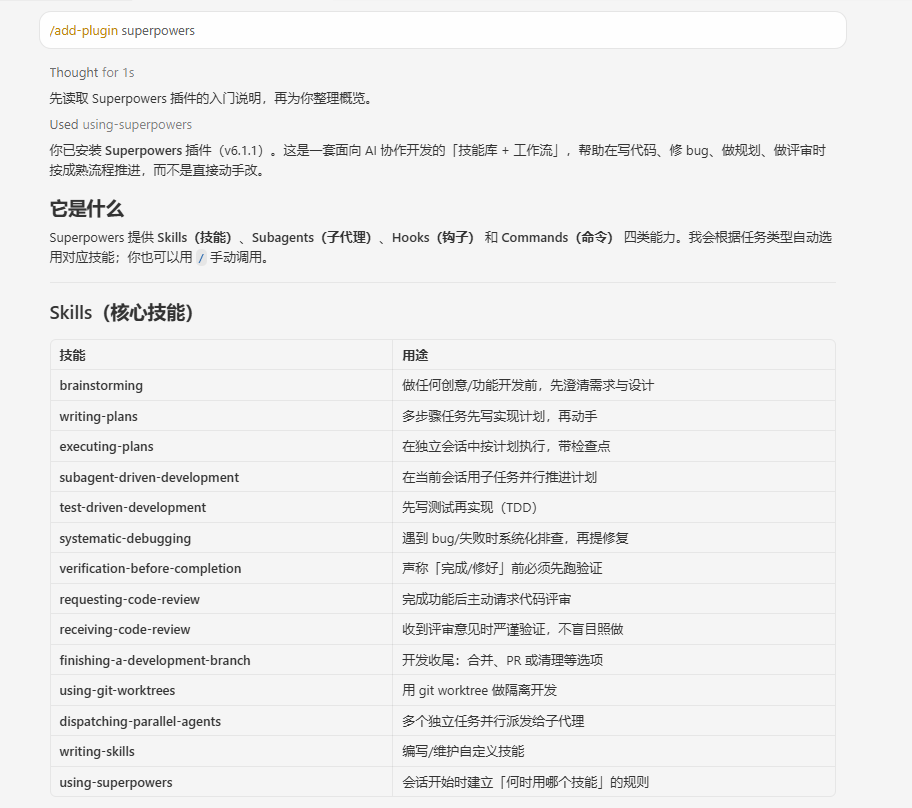Click the bold 'Hooks（钩子）' term

(433, 237)
